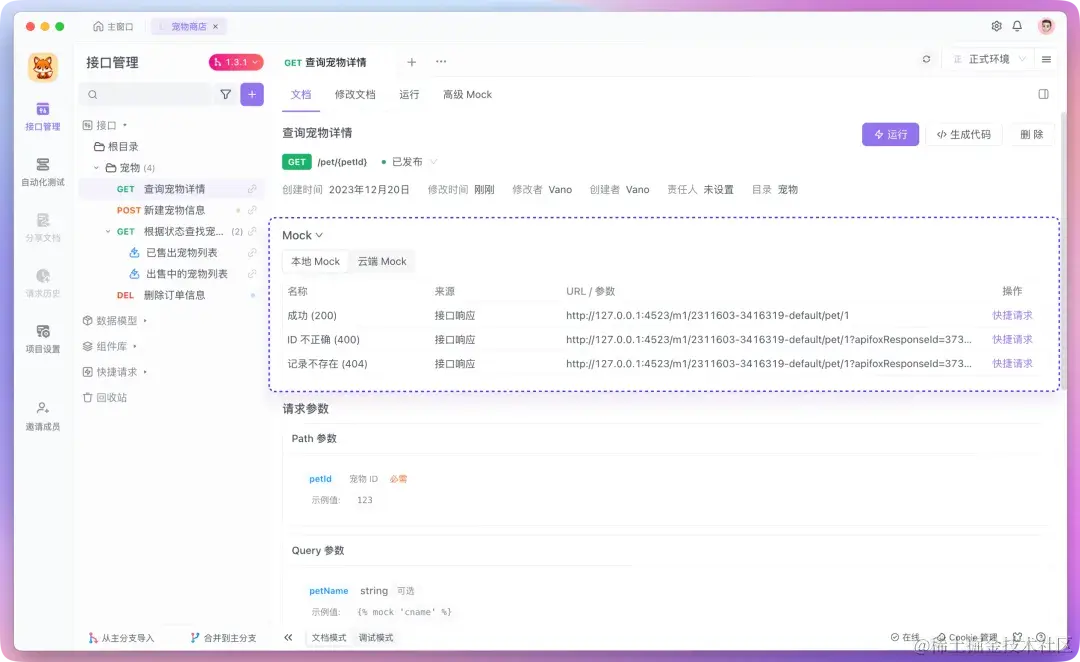Switch to the 高级 Mock tab
This screenshot has width=1080, height=662.
coord(466,94)
